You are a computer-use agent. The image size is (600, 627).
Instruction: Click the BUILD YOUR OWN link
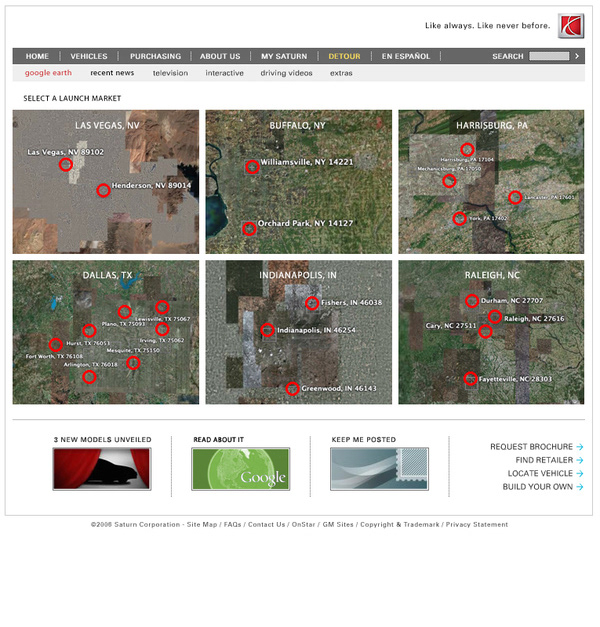tap(538, 487)
